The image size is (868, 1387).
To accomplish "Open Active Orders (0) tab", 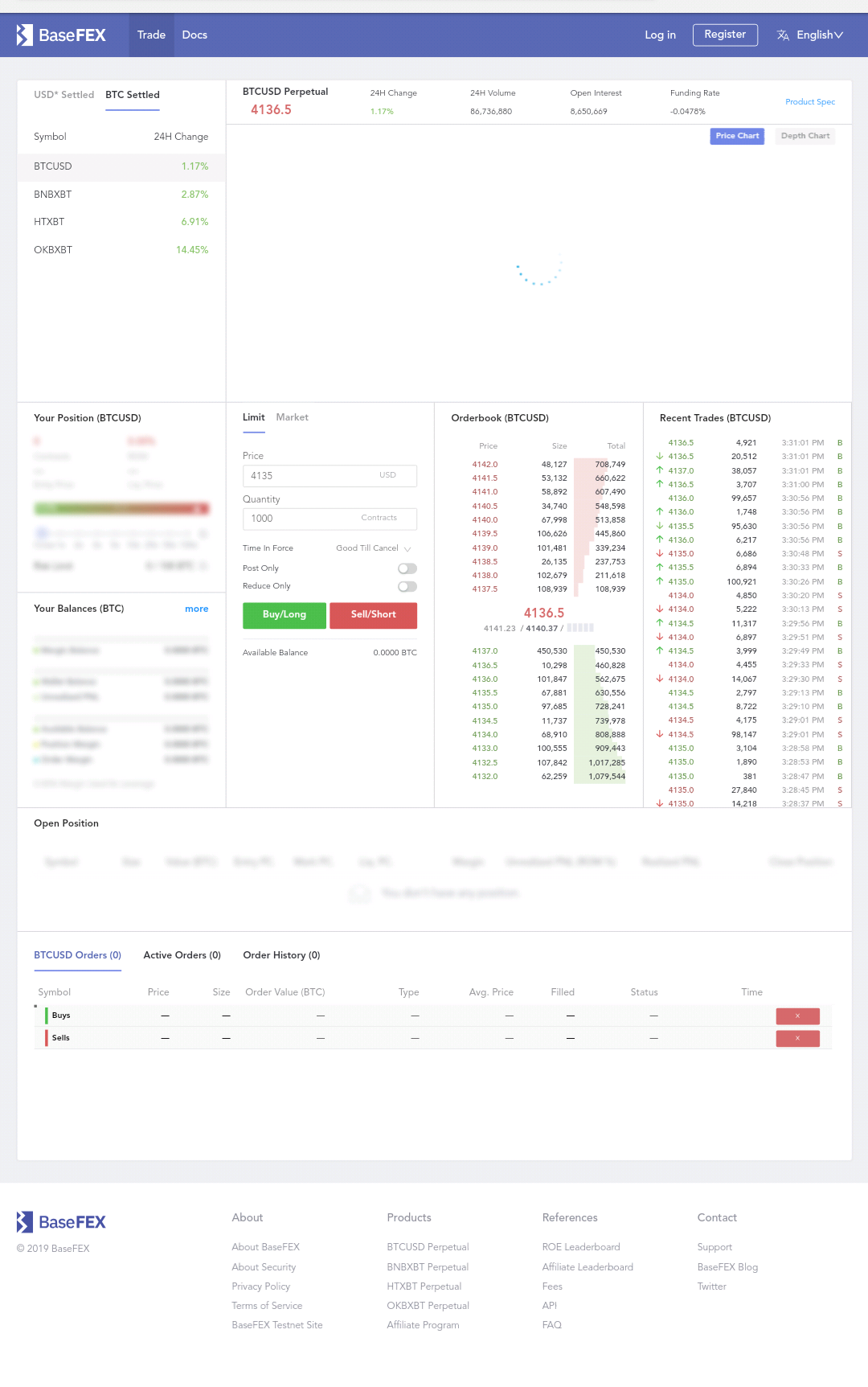I will (182, 955).
